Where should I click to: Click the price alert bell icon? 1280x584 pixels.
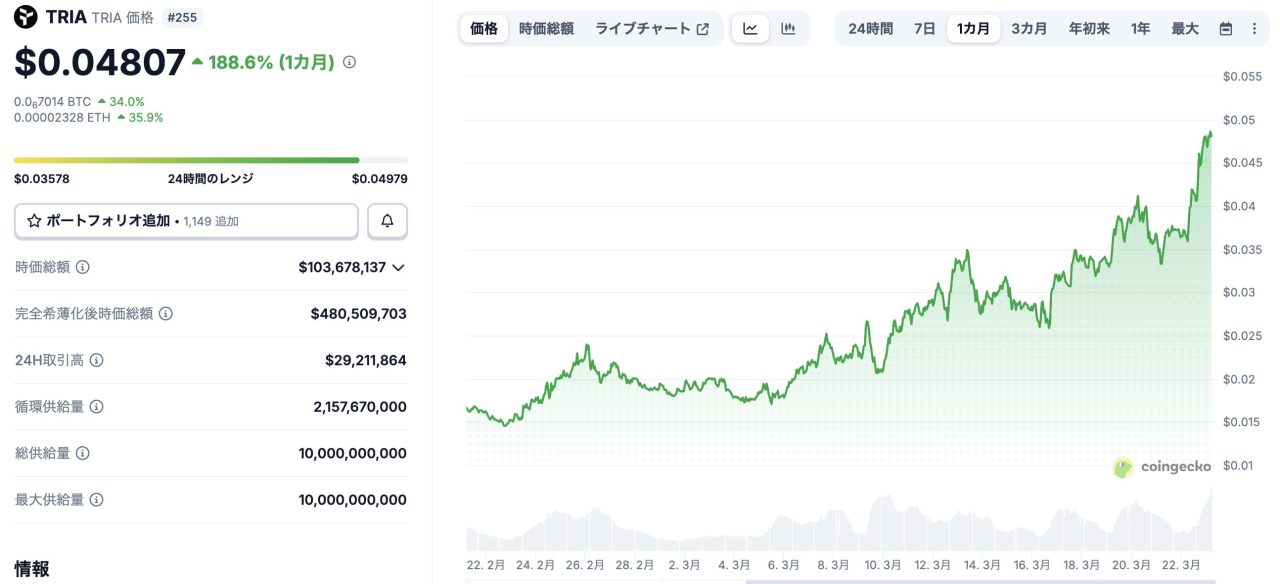tap(387, 221)
